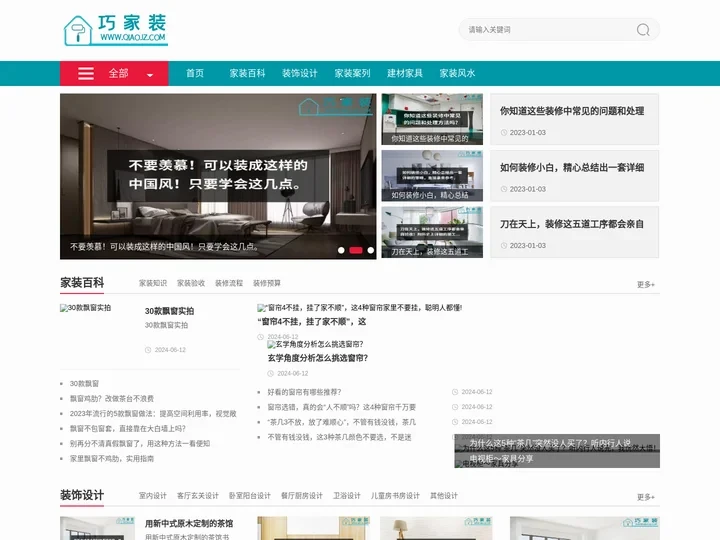
Task: Click the 巧家装 site logo
Action: click(x=115, y=30)
